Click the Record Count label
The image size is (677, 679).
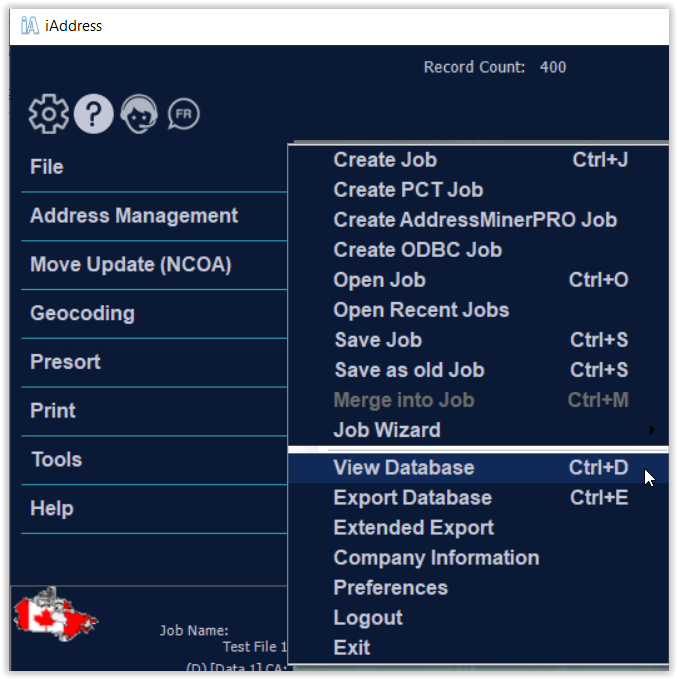474,67
